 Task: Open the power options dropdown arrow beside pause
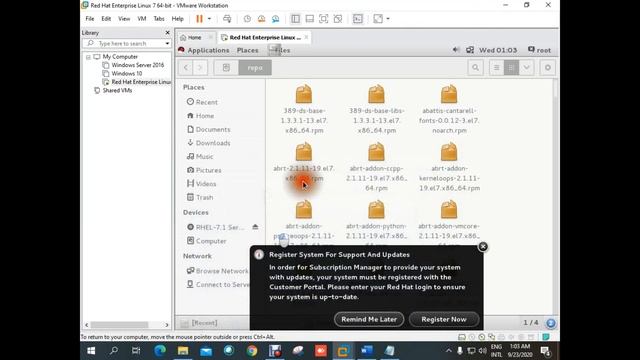209,19
